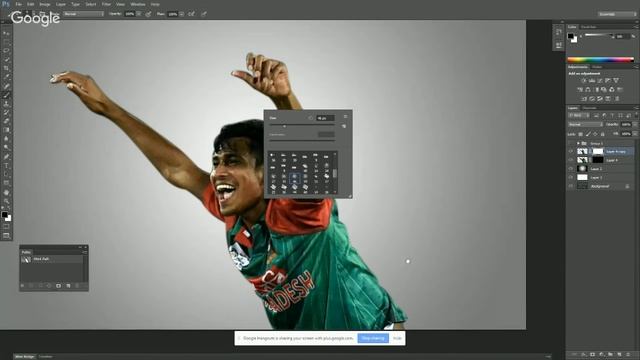This screenshot has height=360, width=640.
Task: Toggle visibility of Layer 2
Action: pos(571,169)
